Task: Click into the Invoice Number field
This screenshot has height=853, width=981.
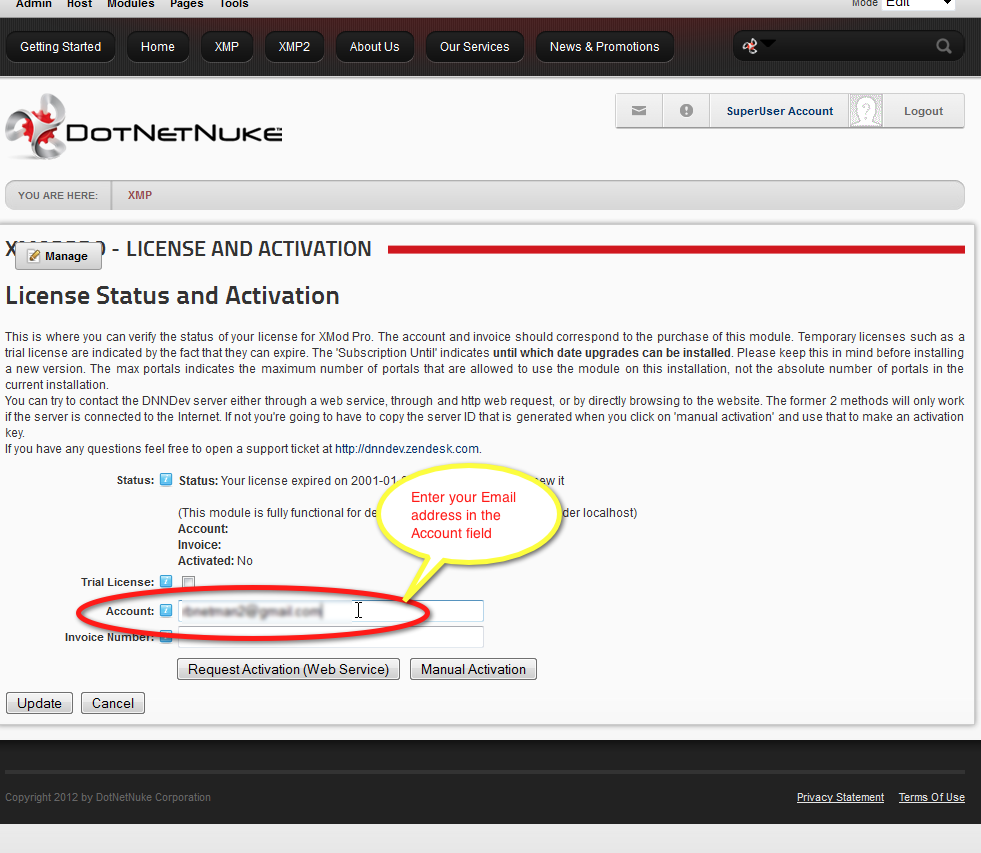Action: point(330,637)
